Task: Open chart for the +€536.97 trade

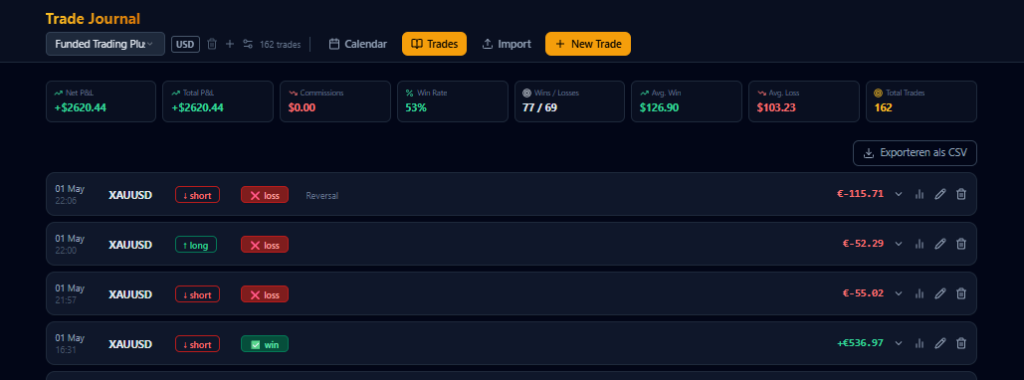Action: tap(920, 343)
